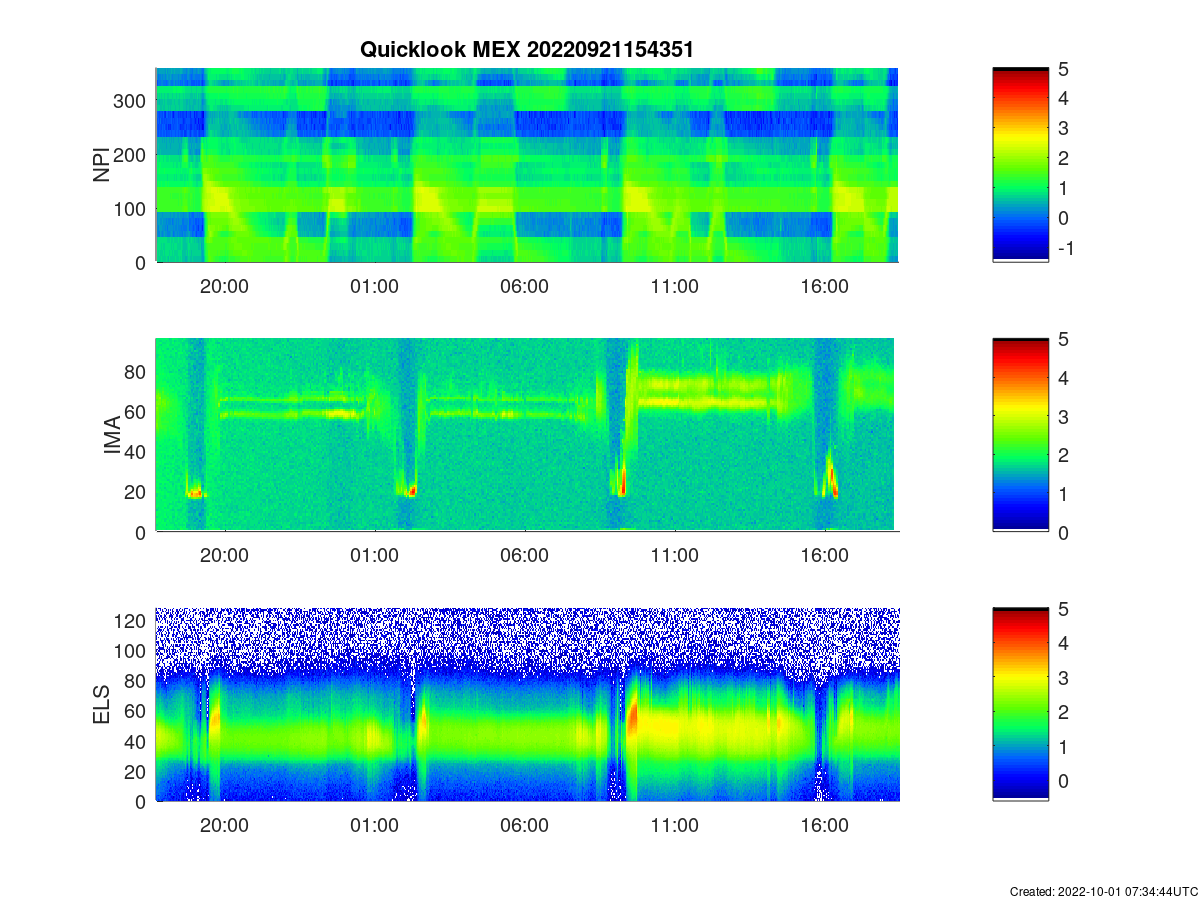Click the 0 label on ELS color bar
Viewport: 1200px width, 900px height.
[x=1063, y=781]
